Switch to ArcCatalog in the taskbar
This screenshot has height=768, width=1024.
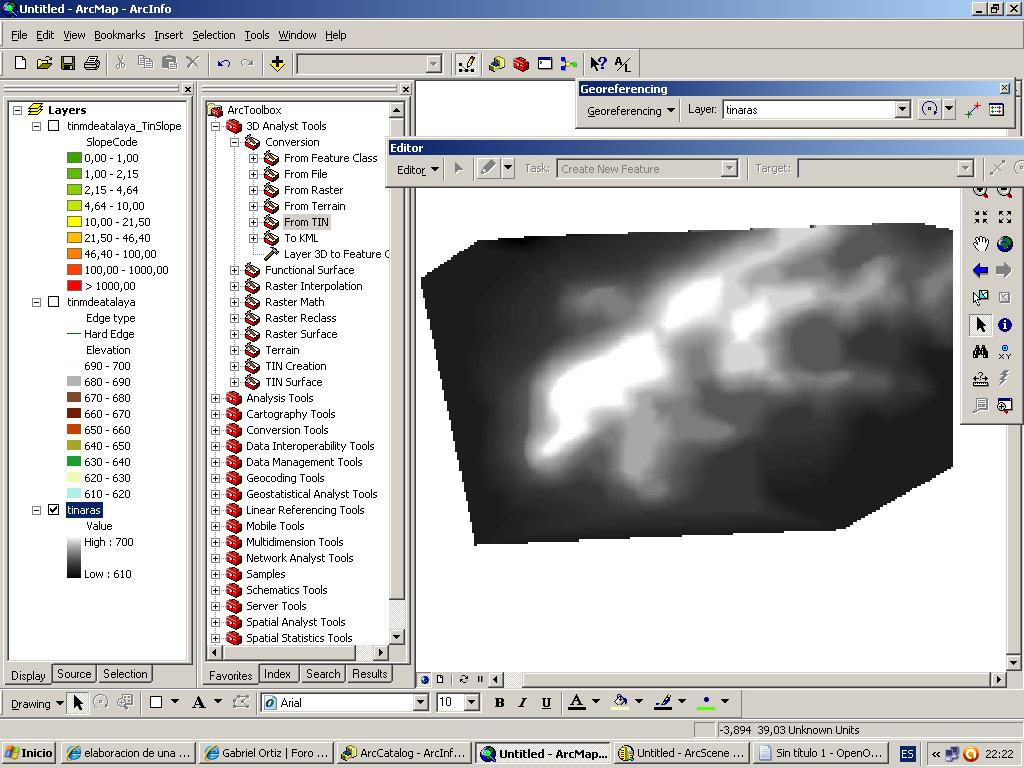tap(406, 753)
